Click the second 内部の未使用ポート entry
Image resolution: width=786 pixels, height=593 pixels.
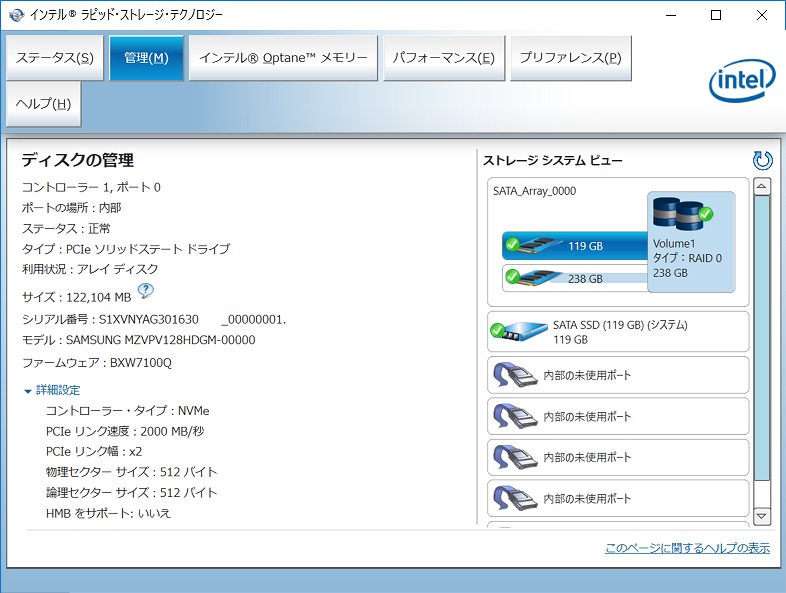(618, 416)
